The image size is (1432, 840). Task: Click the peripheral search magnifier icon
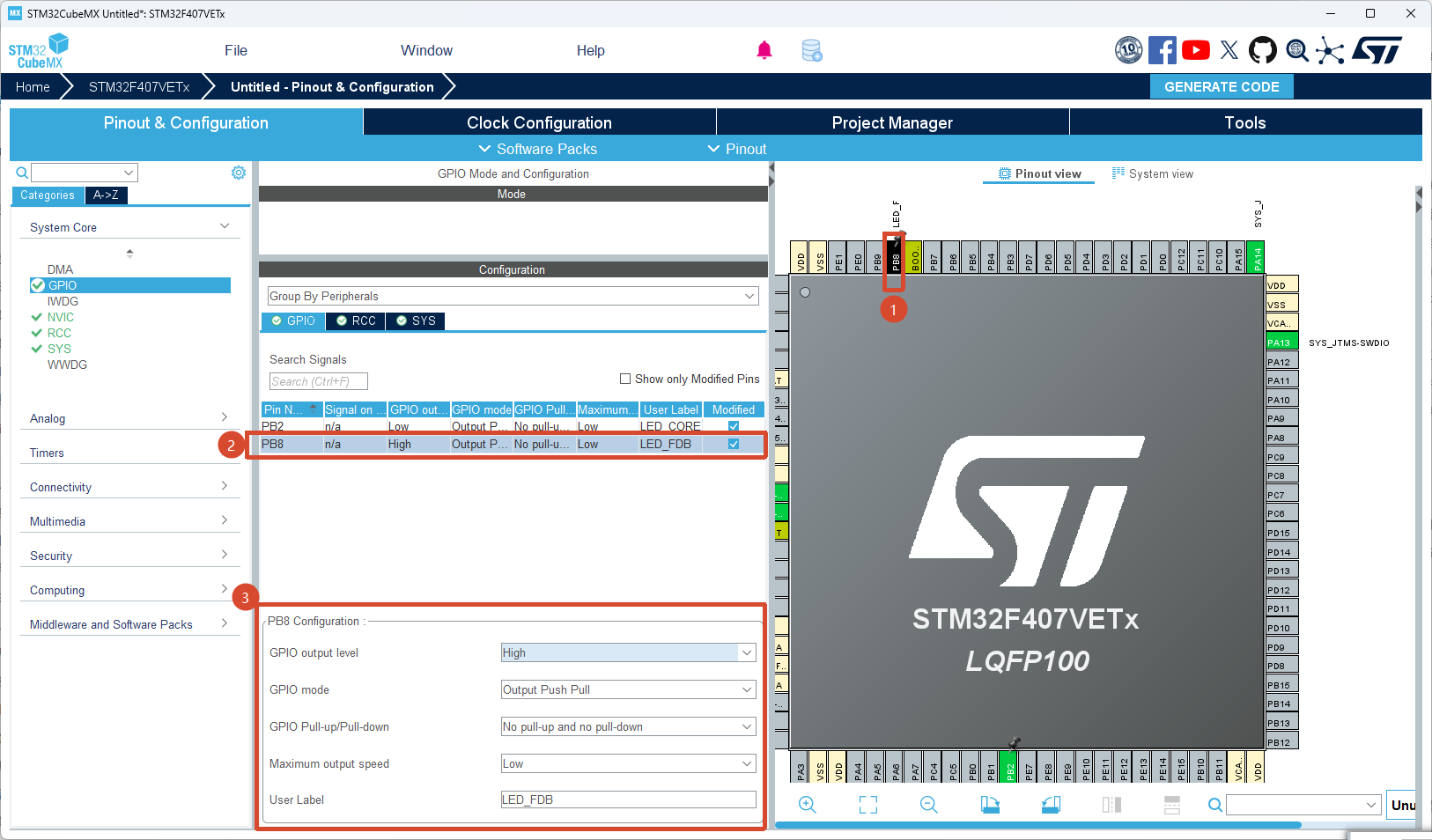point(21,173)
